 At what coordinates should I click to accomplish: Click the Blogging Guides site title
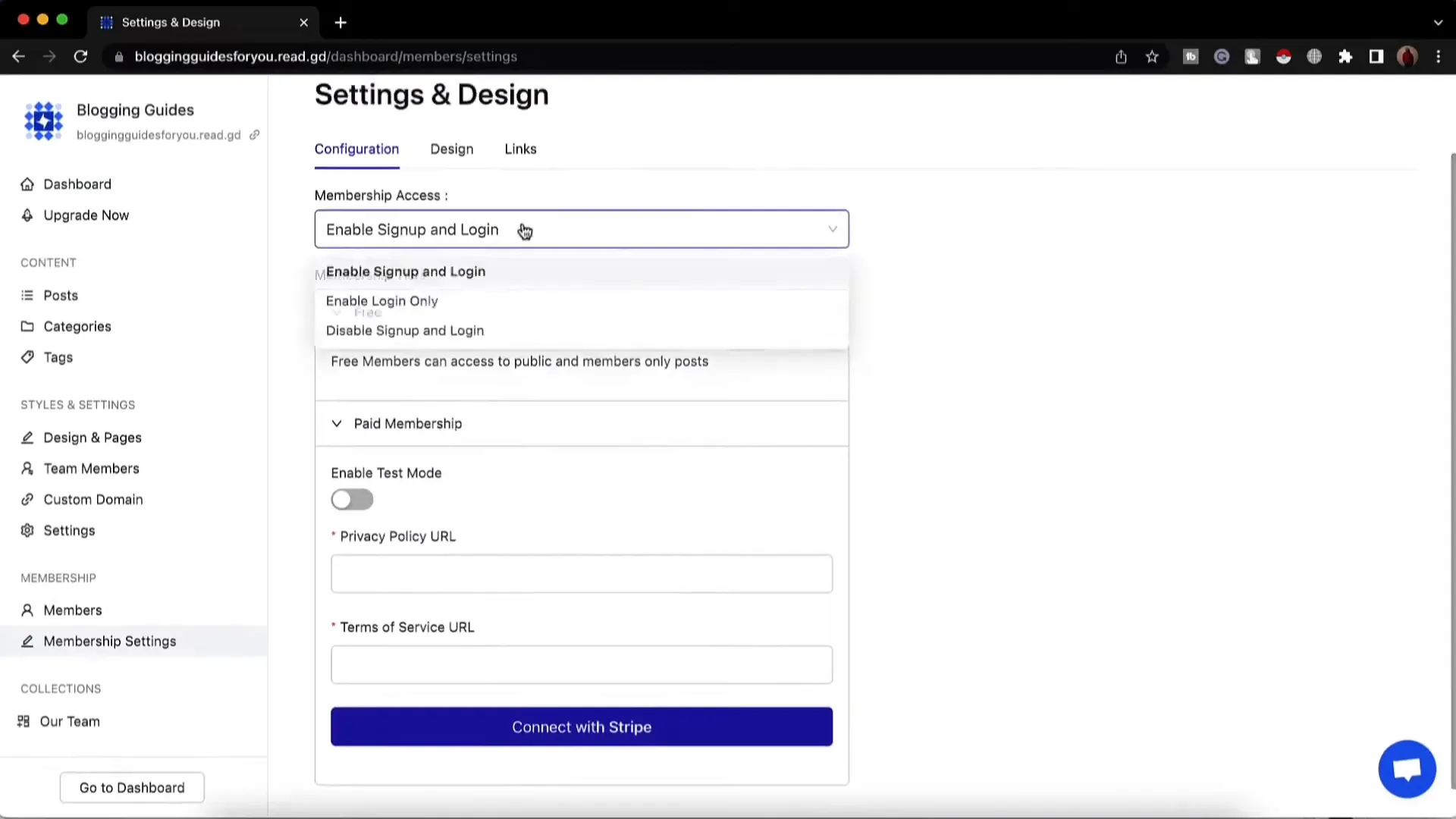135,110
